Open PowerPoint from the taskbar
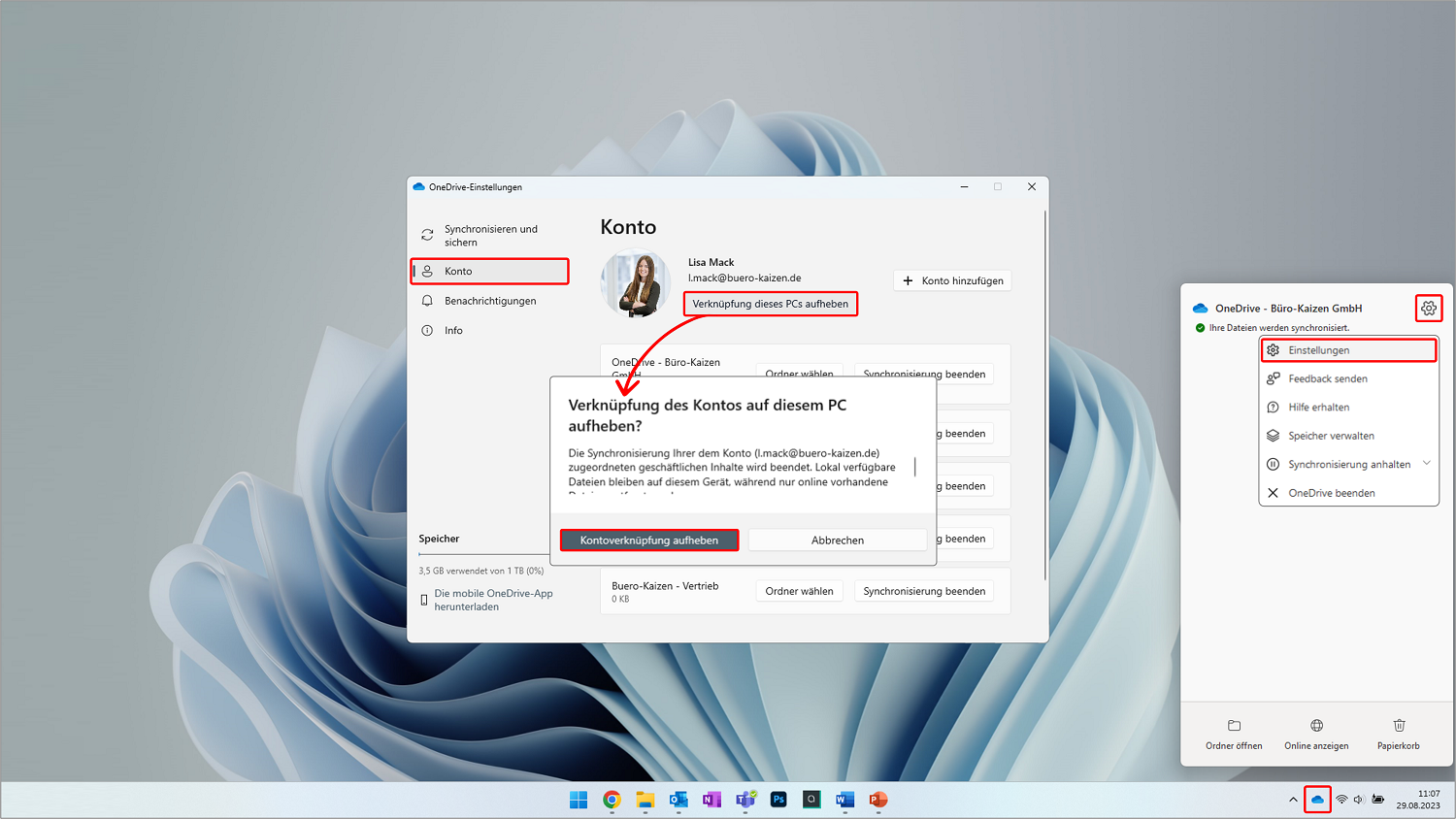Screen dimensions: 1456x819 pyautogui.click(x=878, y=800)
